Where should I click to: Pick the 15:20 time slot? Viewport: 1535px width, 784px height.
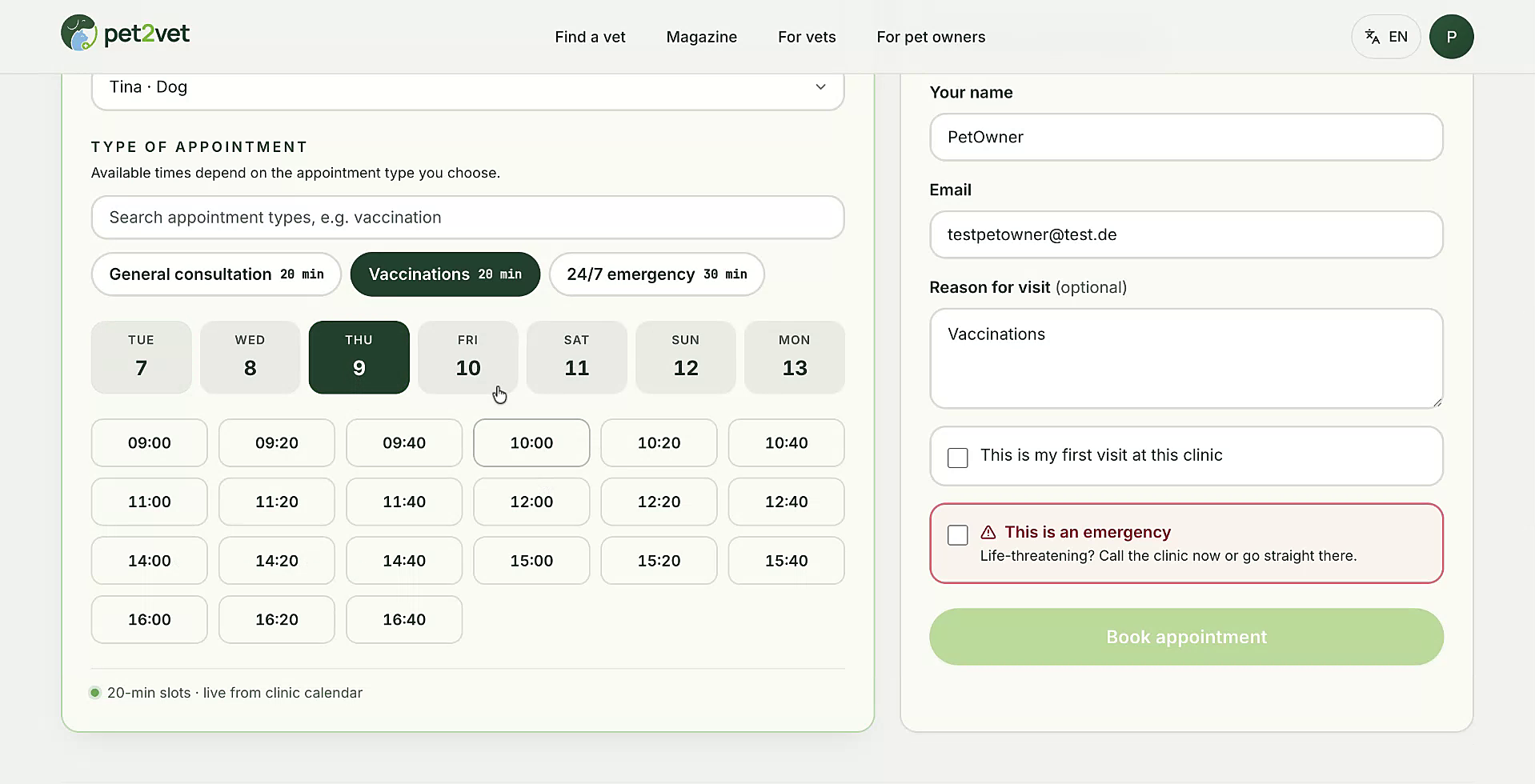click(x=659, y=561)
